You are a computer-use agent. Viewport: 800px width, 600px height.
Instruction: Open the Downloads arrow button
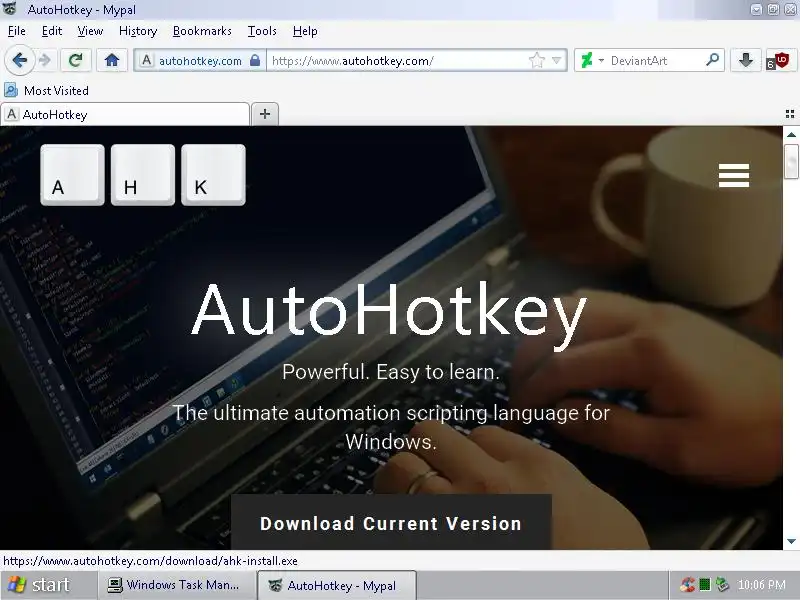745,61
